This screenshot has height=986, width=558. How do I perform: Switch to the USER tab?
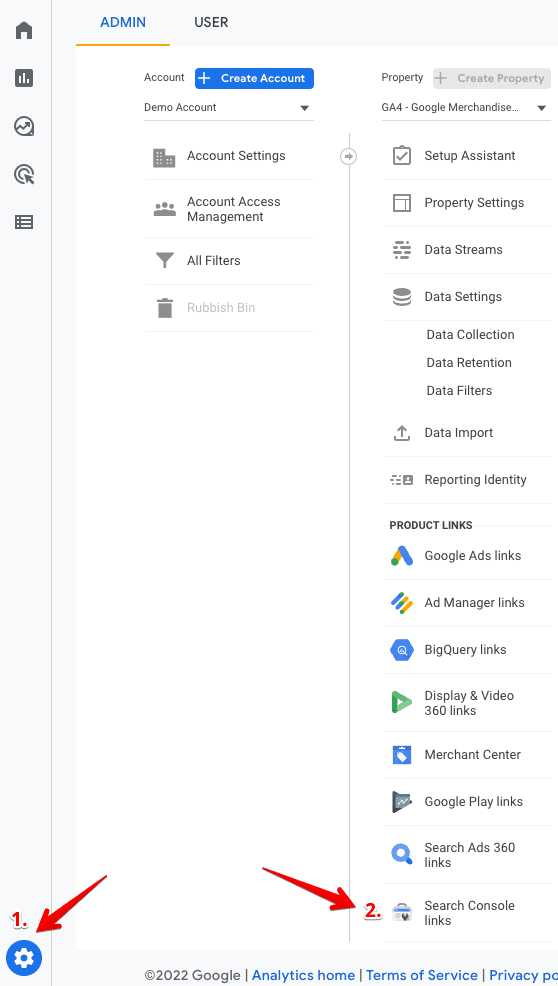point(211,23)
